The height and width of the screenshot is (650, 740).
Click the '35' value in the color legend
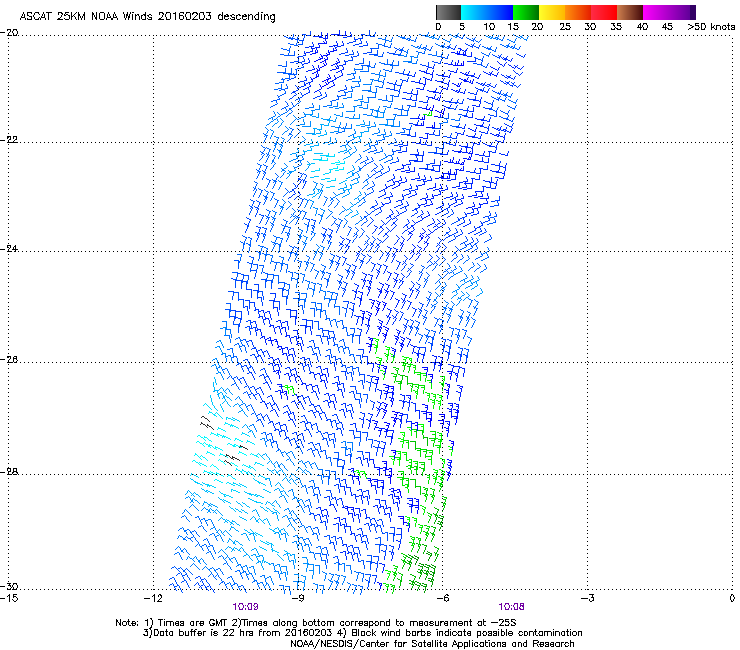click(616, 27)
